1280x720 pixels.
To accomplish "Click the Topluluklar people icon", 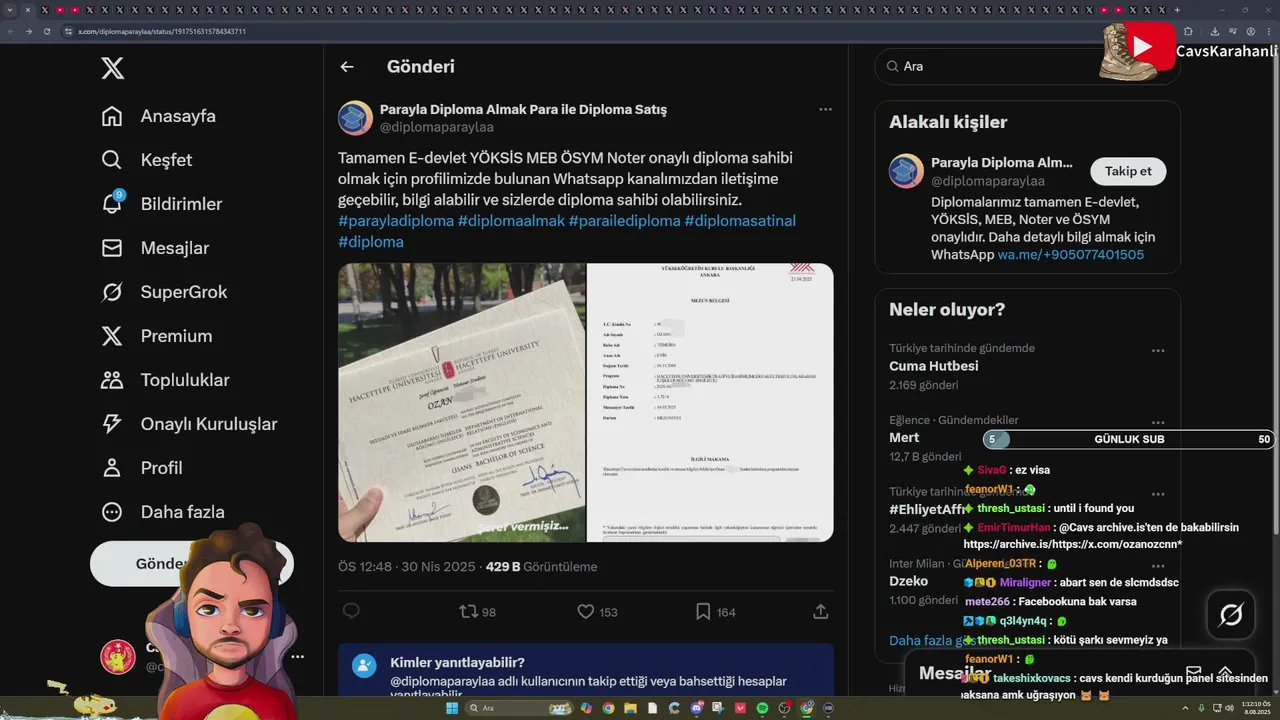I will pos(112,380).
